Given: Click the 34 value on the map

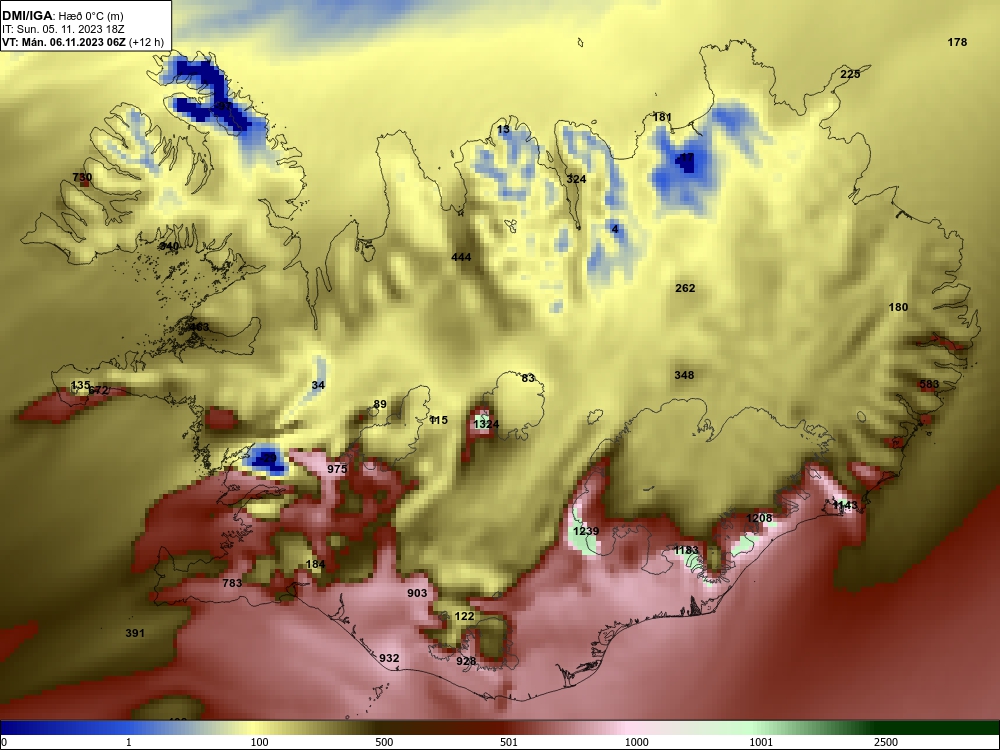Looking at the screenshot, I should (x=318, y=385).
